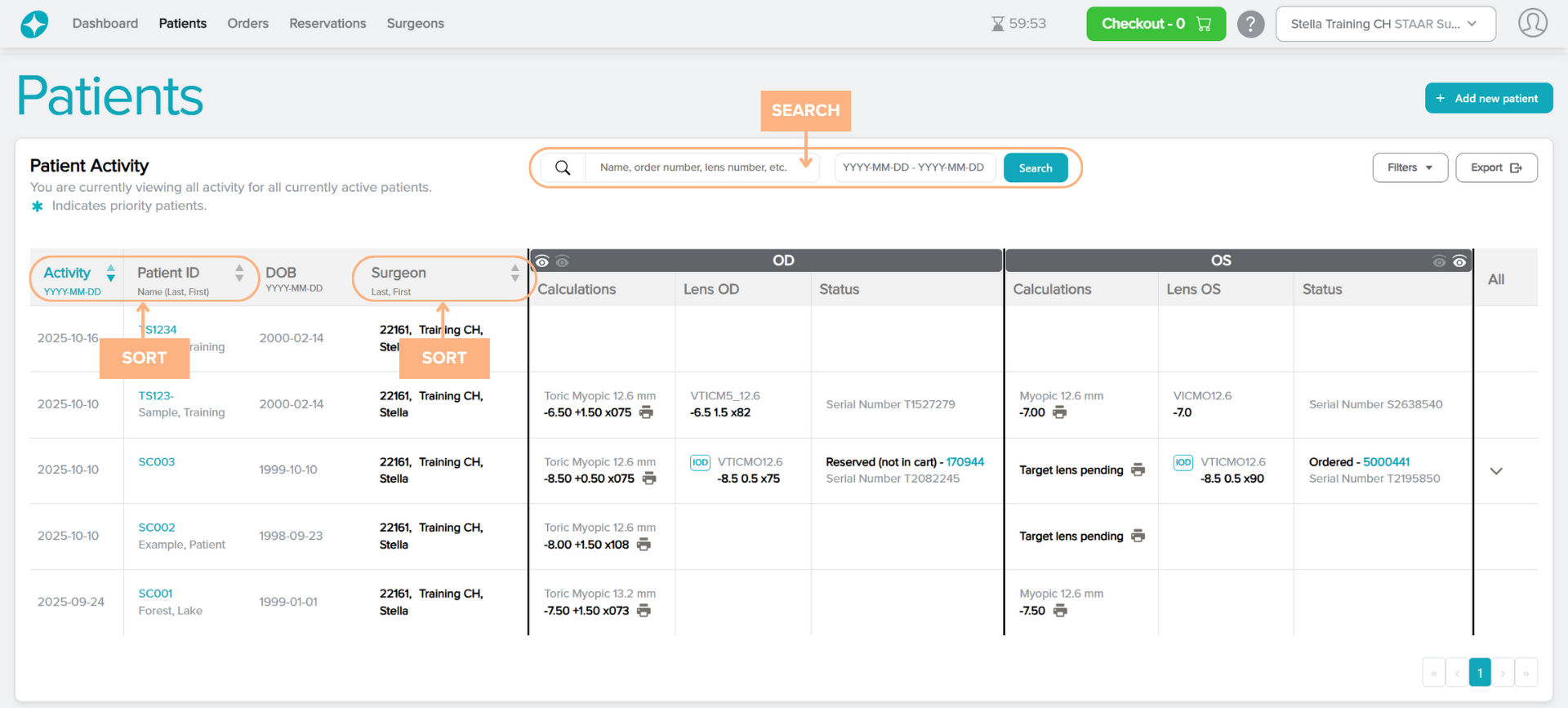Open the user profile avatar icon
This screenshot has height=708, width=1568.
[1532, 24]
